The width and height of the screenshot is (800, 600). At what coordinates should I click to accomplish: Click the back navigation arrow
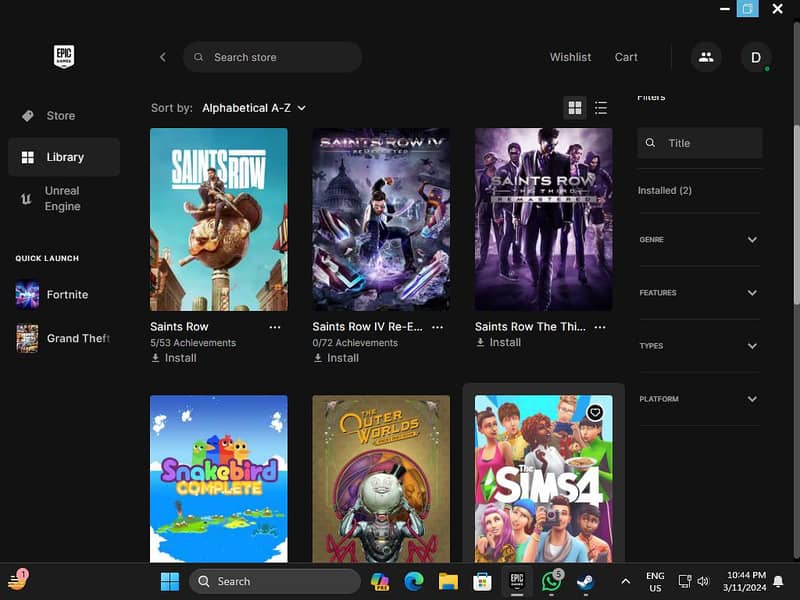pos(163,57)
